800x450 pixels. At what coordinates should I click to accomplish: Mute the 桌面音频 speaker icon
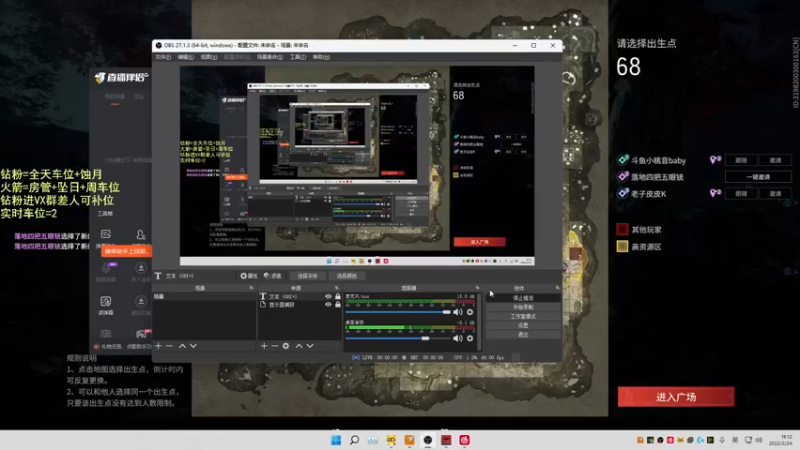458,338
